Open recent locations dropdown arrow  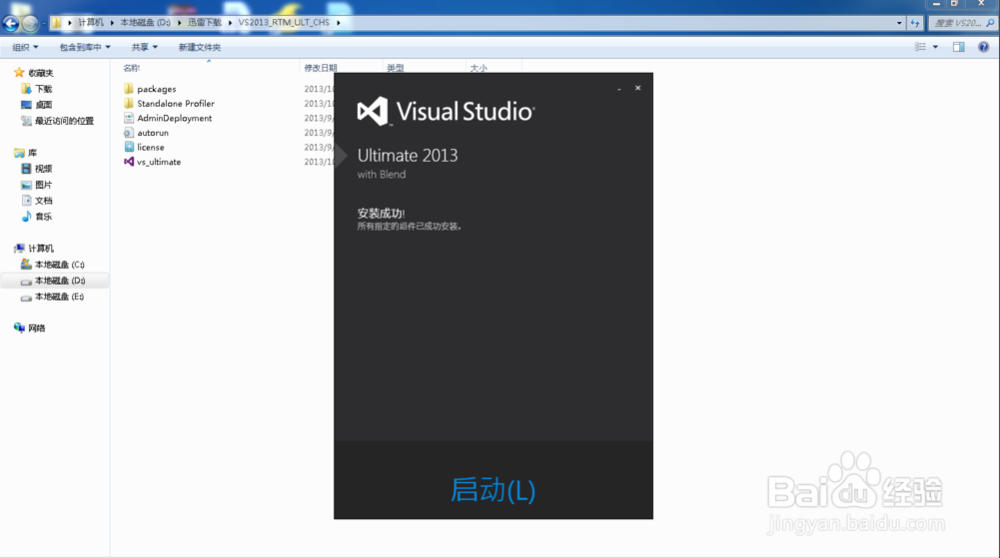pyautogui.click(x=43, y=24)
